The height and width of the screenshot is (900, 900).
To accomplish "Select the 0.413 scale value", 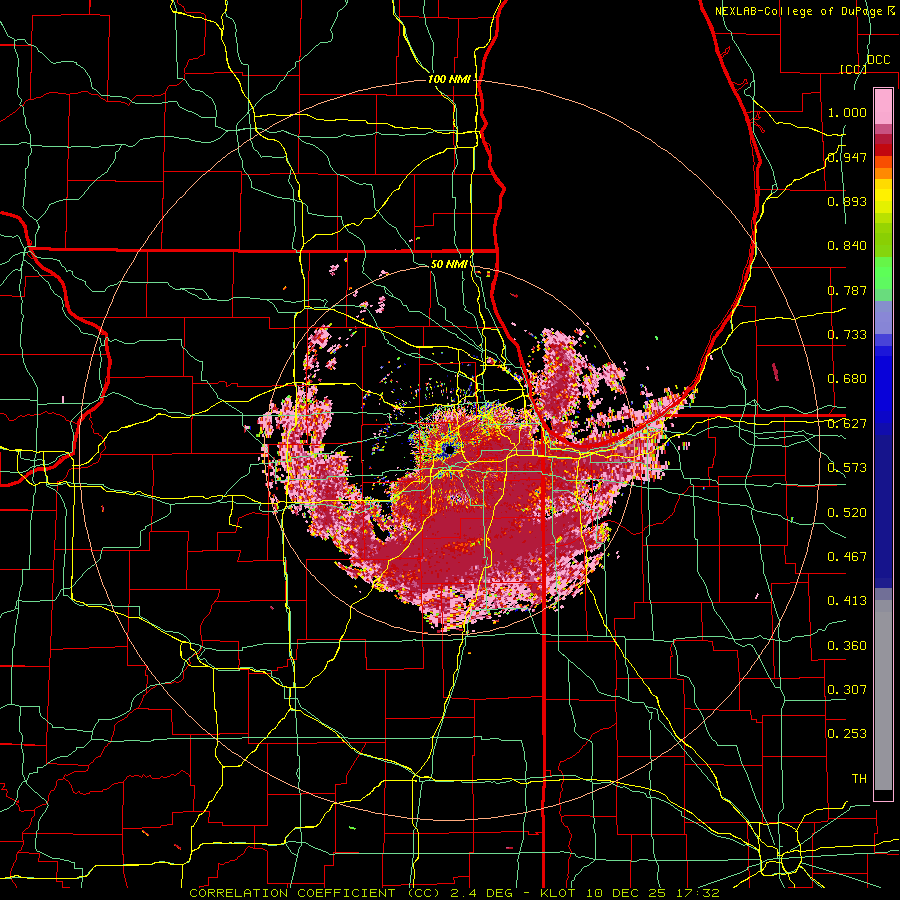I will pyautogui.click(x=847, y=601).
